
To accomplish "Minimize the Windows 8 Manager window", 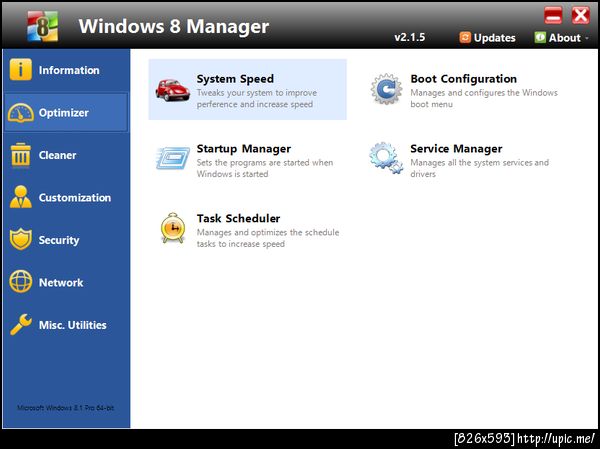I will (553, 16).
